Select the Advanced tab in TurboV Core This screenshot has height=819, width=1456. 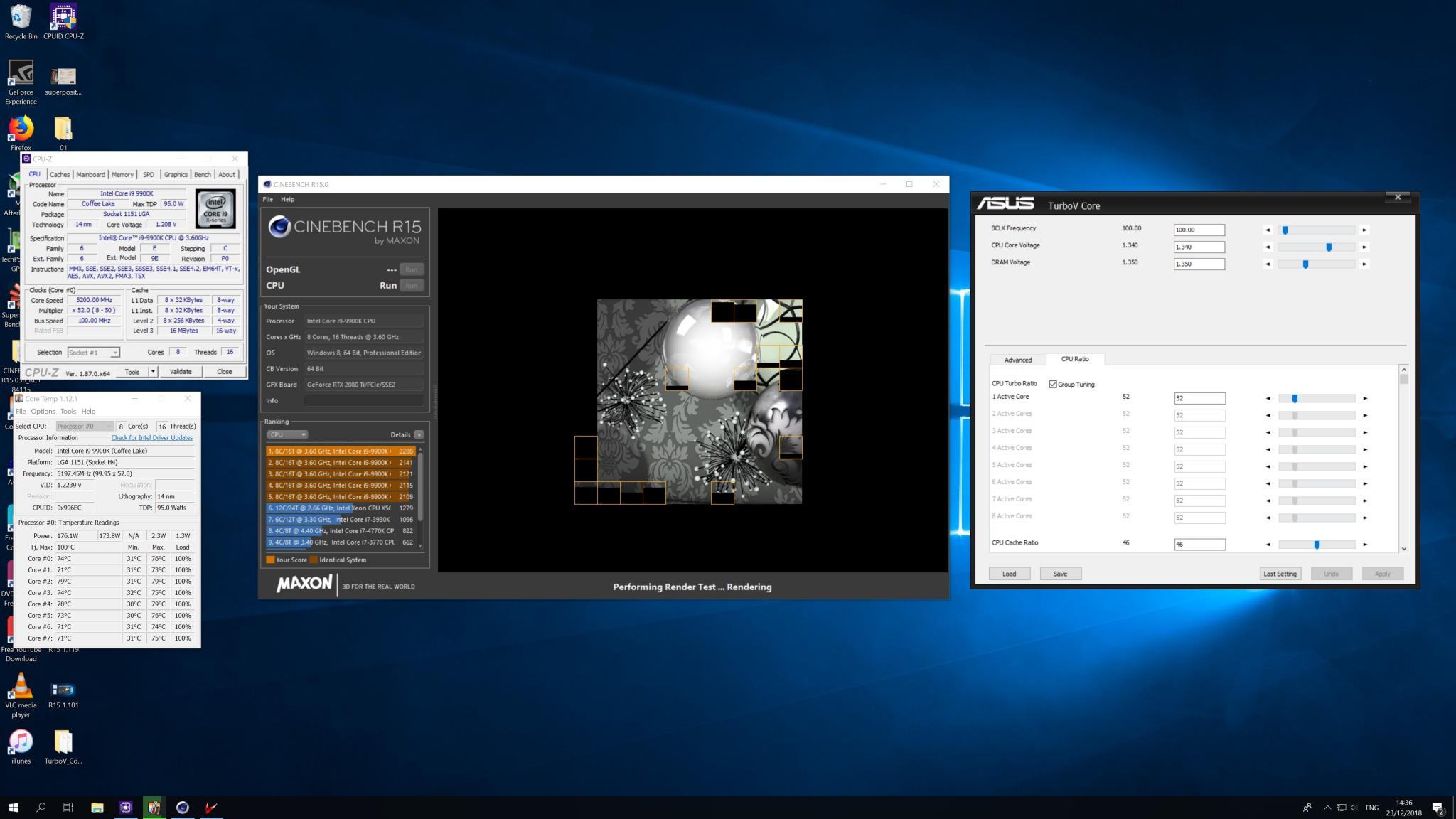(x=1018, y=360)
